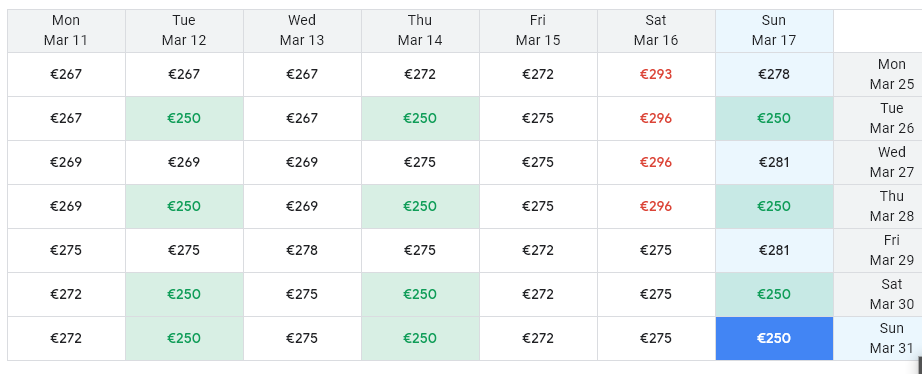Click the Fri Mar 15 column header

[x=537, y=31]
